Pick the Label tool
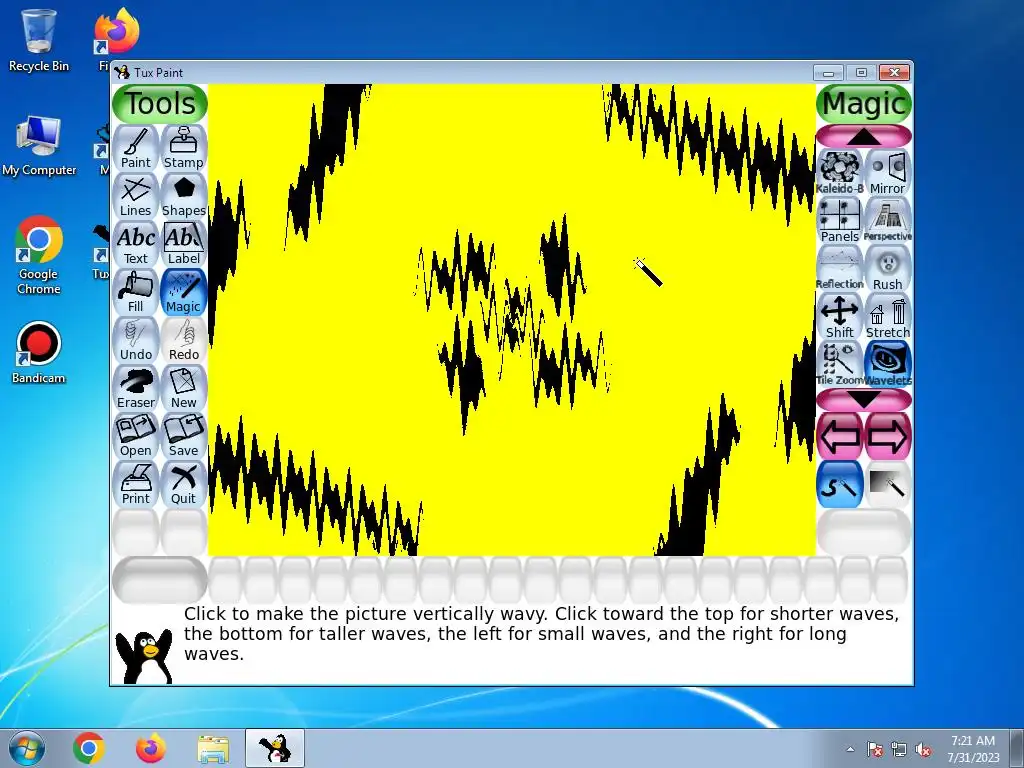The width and height of the screenshot is (1024, 768). 184,244
